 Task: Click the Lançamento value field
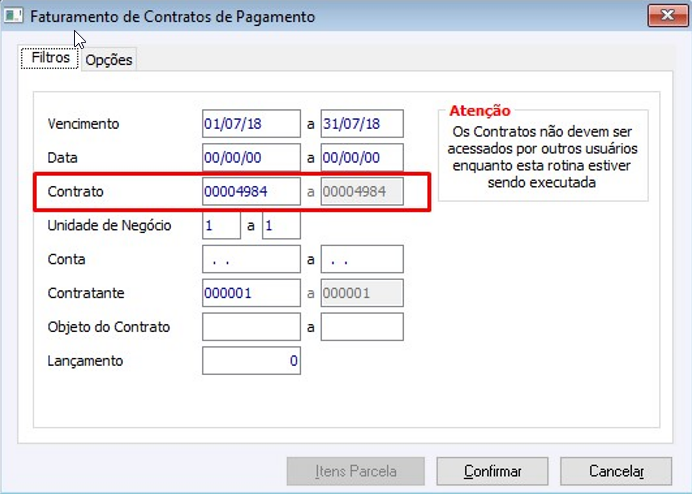pos(252,361)
